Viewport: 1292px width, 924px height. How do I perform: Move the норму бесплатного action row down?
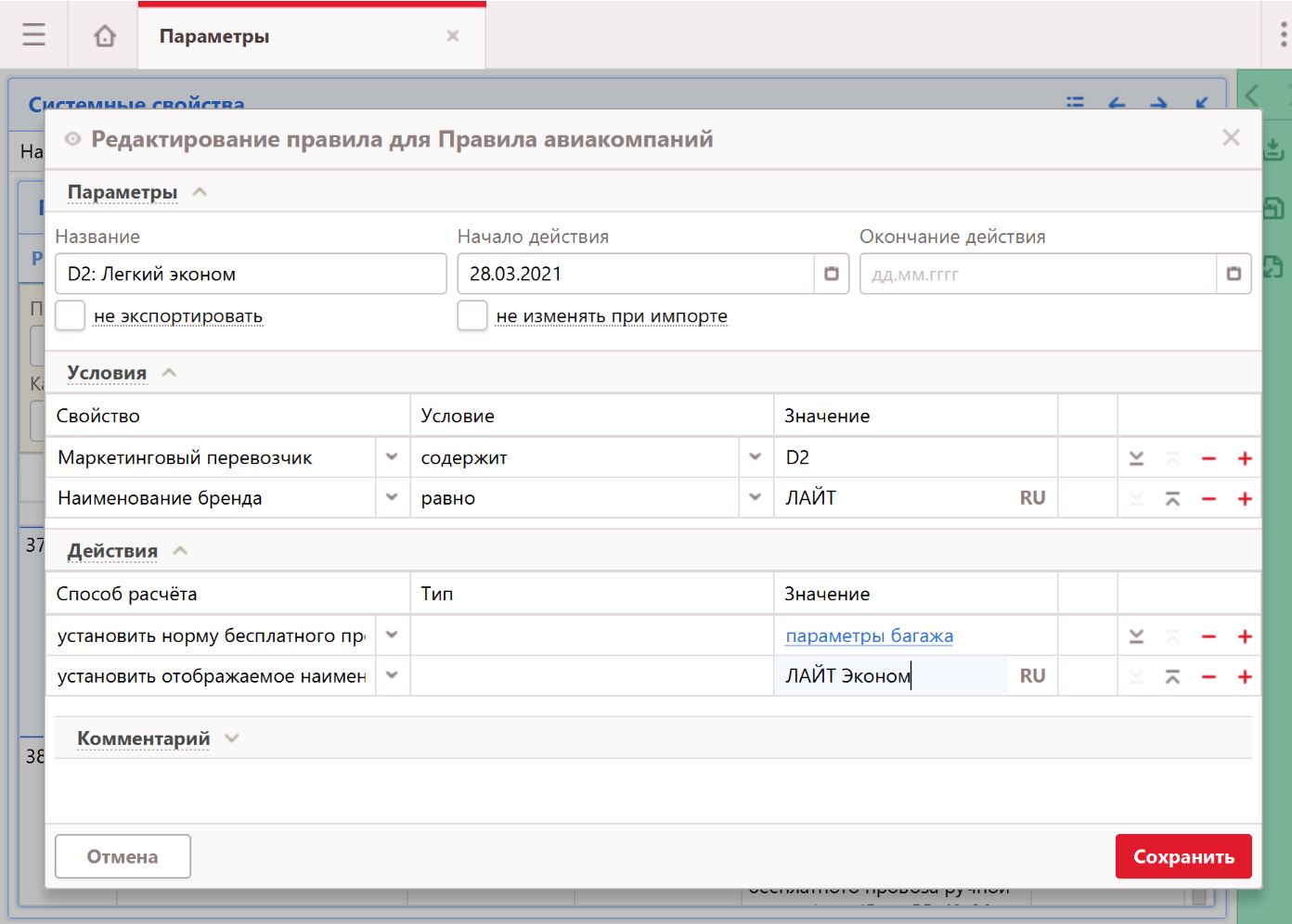click(1136, 636)
